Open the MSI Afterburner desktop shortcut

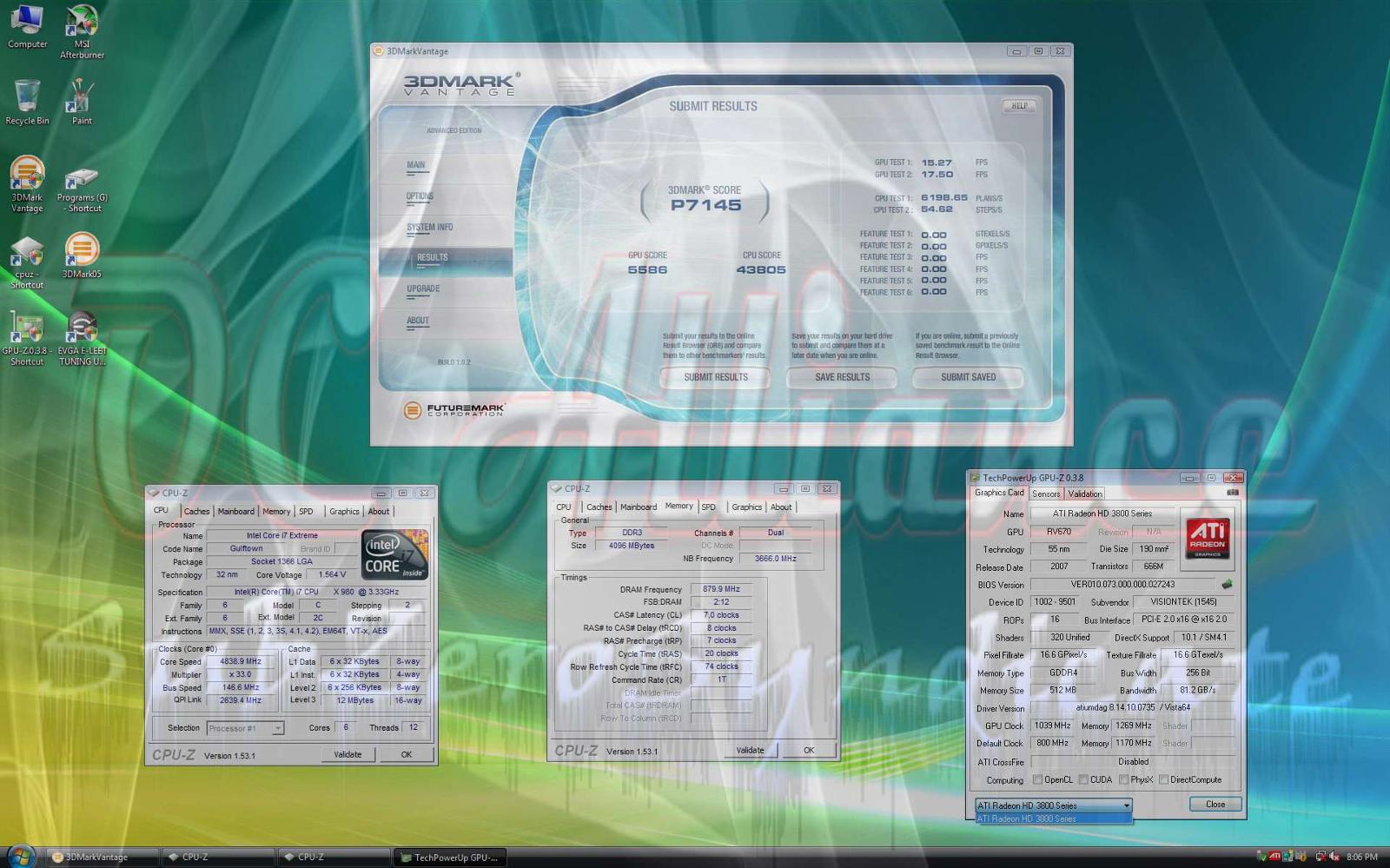point(82,31)
